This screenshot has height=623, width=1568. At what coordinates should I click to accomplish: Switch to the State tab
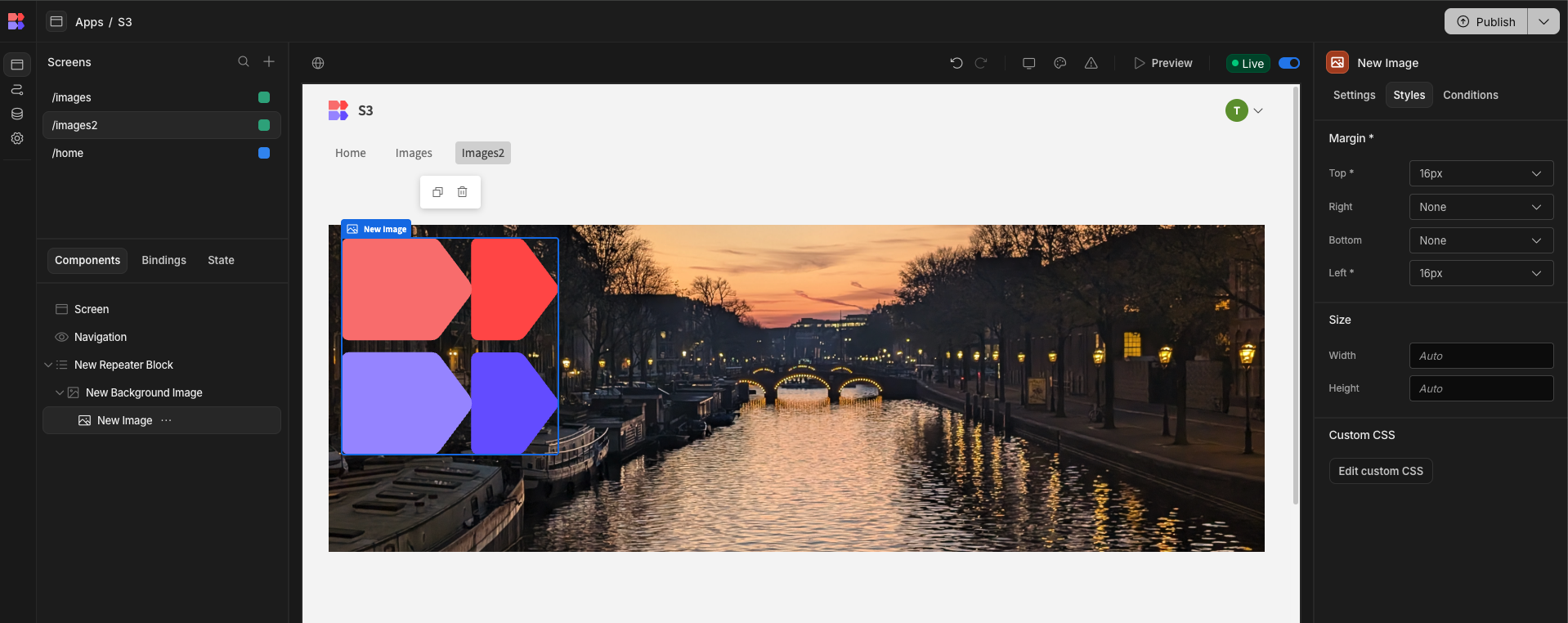pos(221,260)
